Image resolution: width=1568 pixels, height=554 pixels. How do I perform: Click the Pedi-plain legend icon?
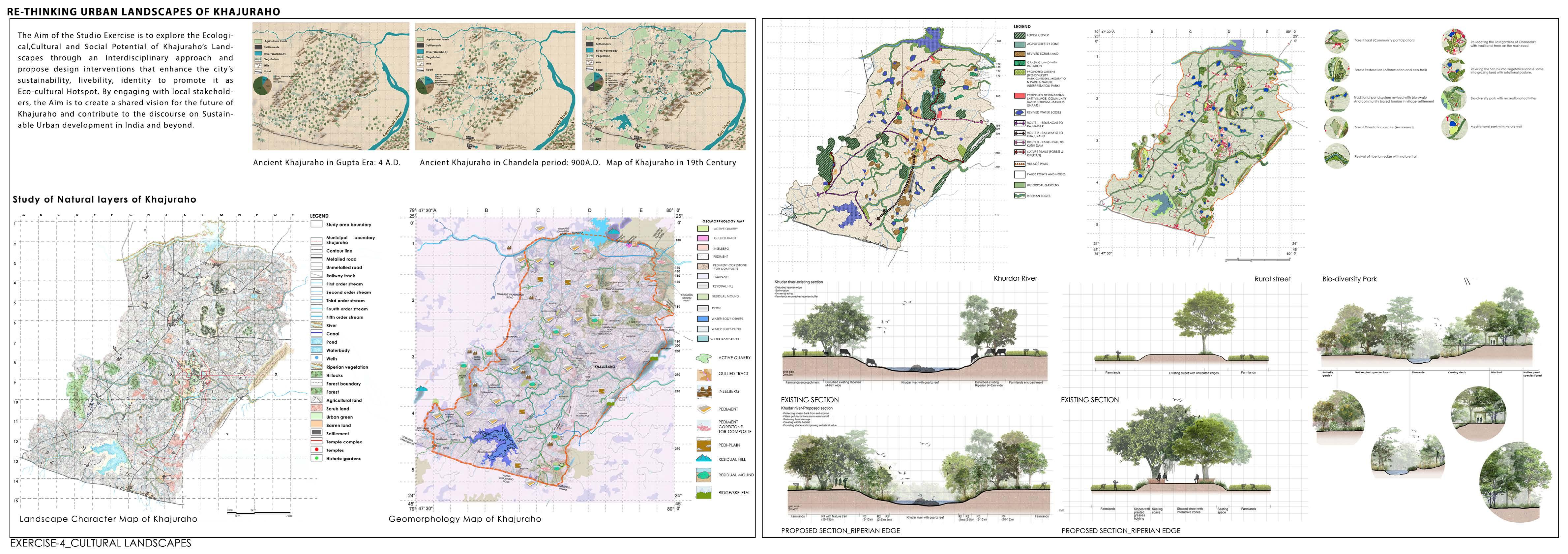[x=704, y=445]
